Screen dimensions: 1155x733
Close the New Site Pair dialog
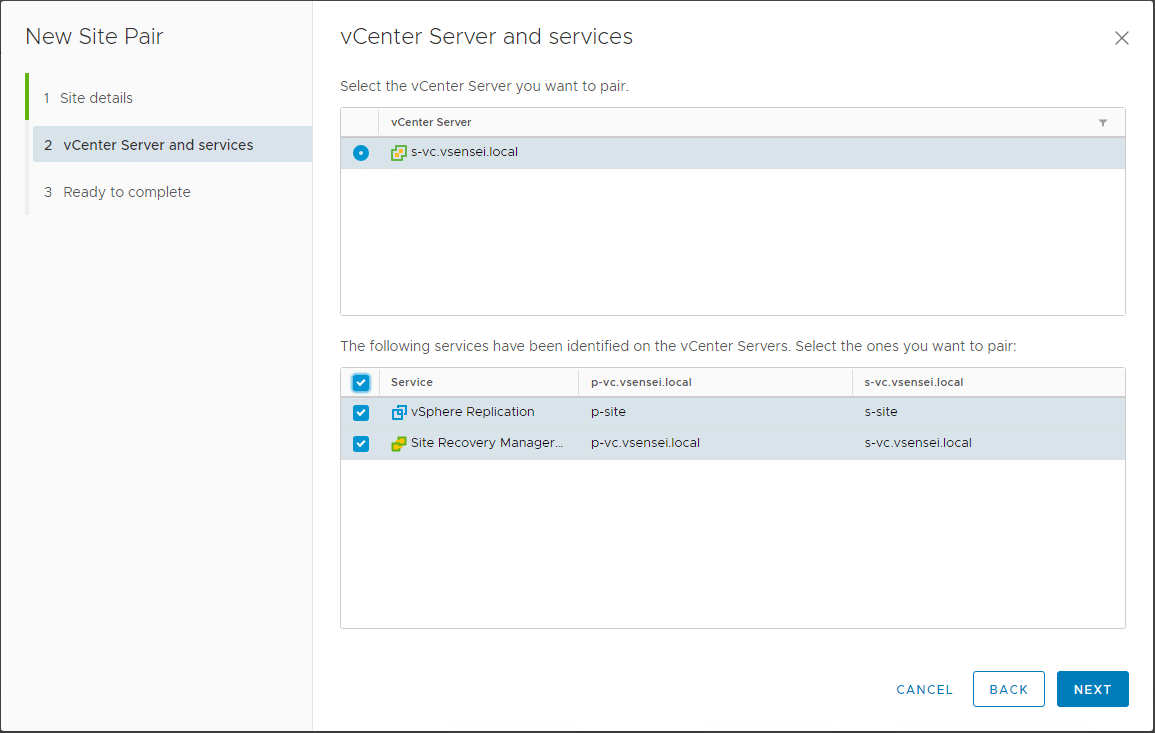[1121, 39]
